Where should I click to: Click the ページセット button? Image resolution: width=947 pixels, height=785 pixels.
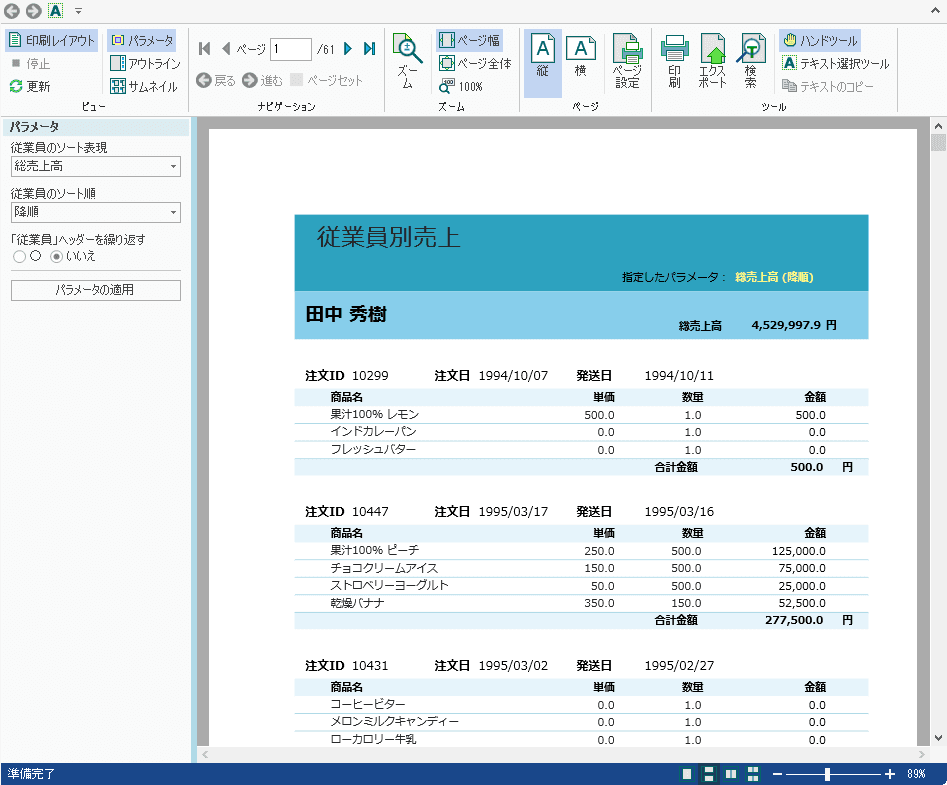326,80
